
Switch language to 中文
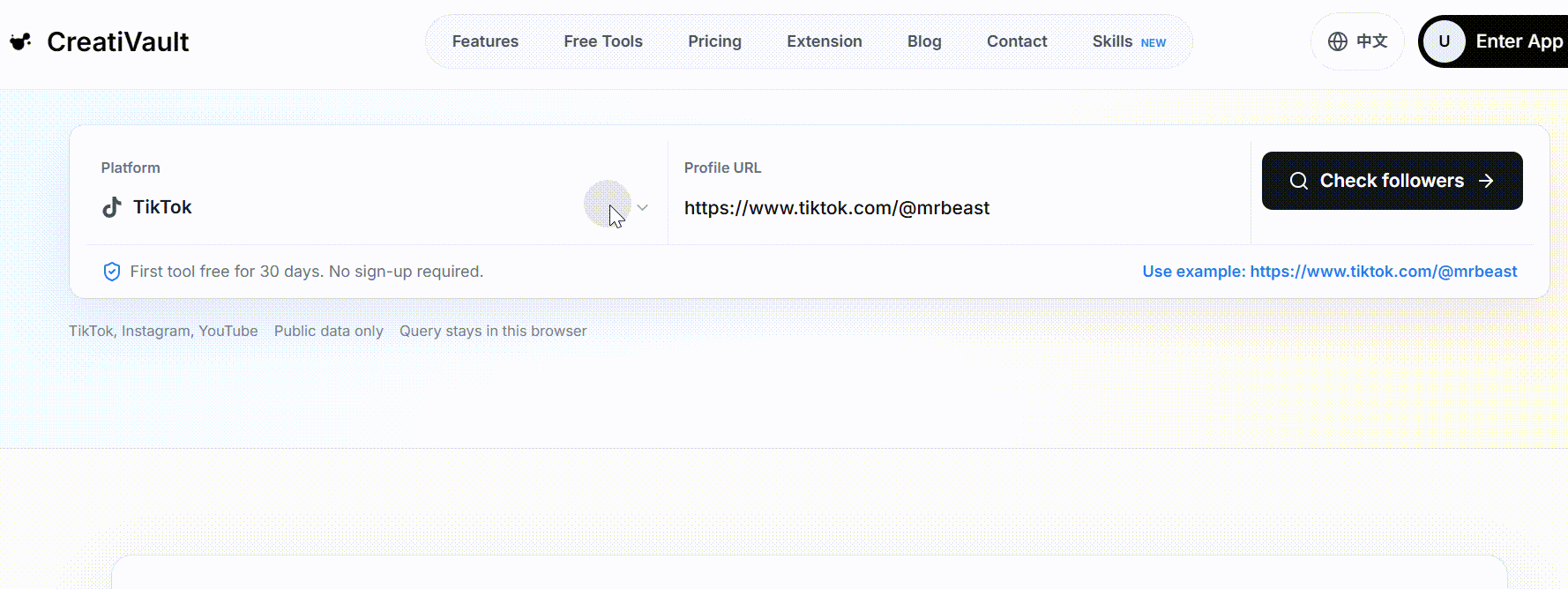(1371, 41)
